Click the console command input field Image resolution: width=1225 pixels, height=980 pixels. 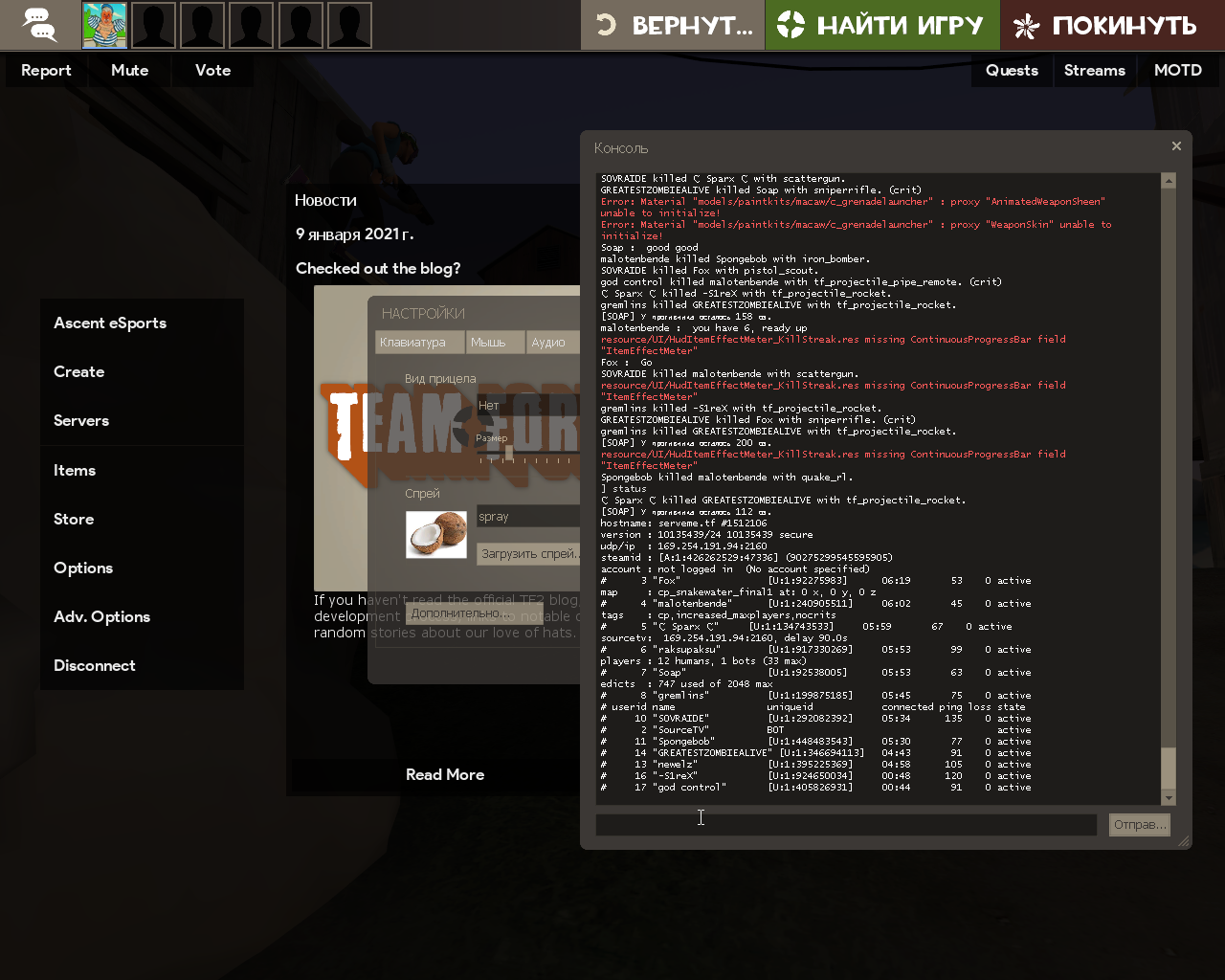tap(846, 824)
